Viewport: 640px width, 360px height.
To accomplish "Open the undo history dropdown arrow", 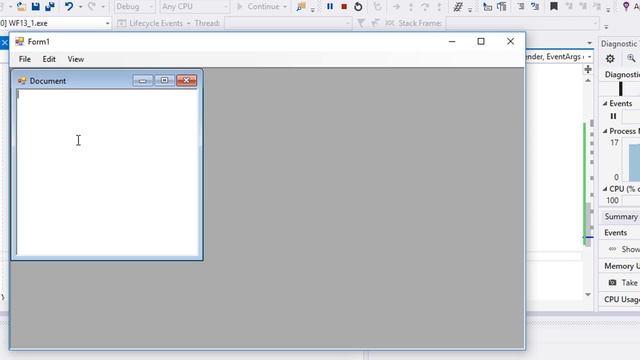I will tap(80, 7).
